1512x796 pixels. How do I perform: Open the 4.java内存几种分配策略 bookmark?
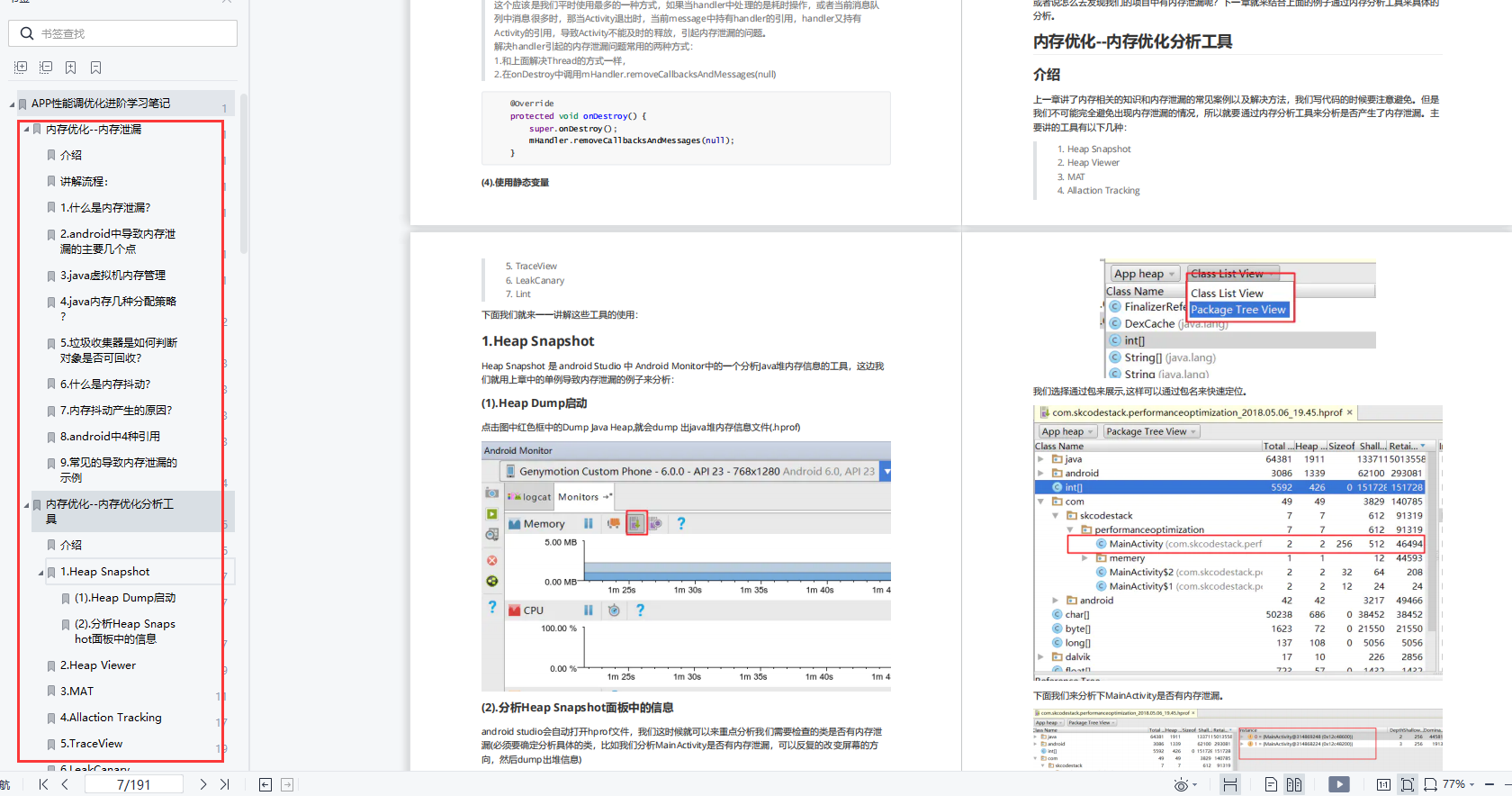[118, 309]
